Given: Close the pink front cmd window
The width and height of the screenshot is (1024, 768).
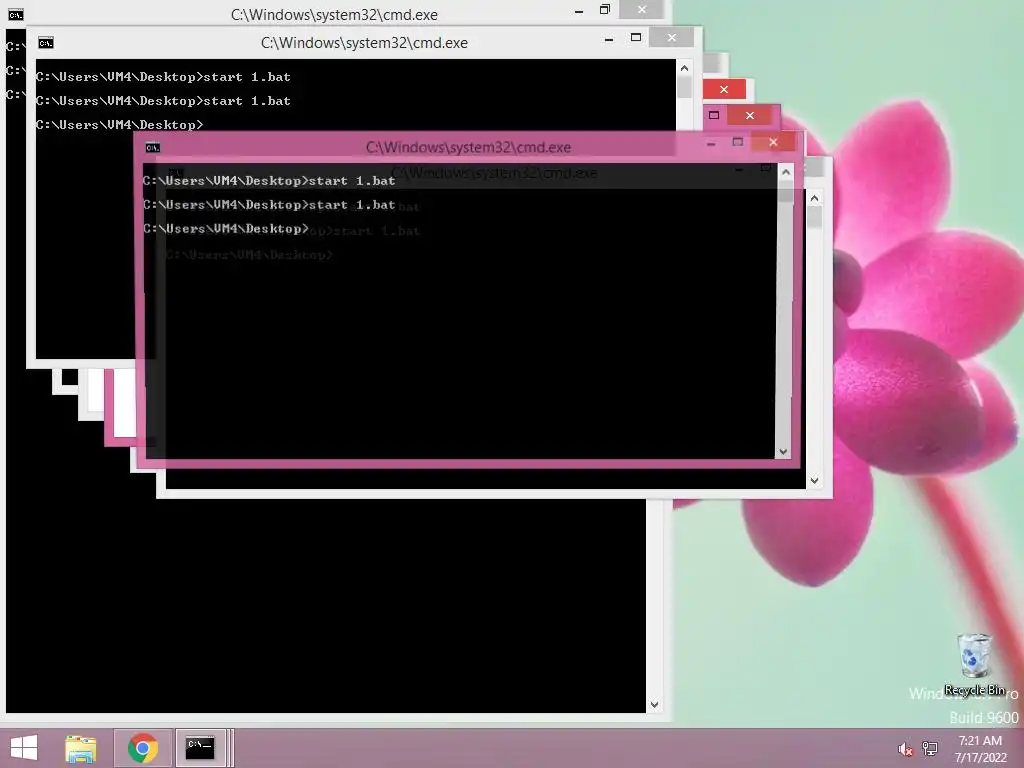Looking at the screenshot, I should (773, 142).
